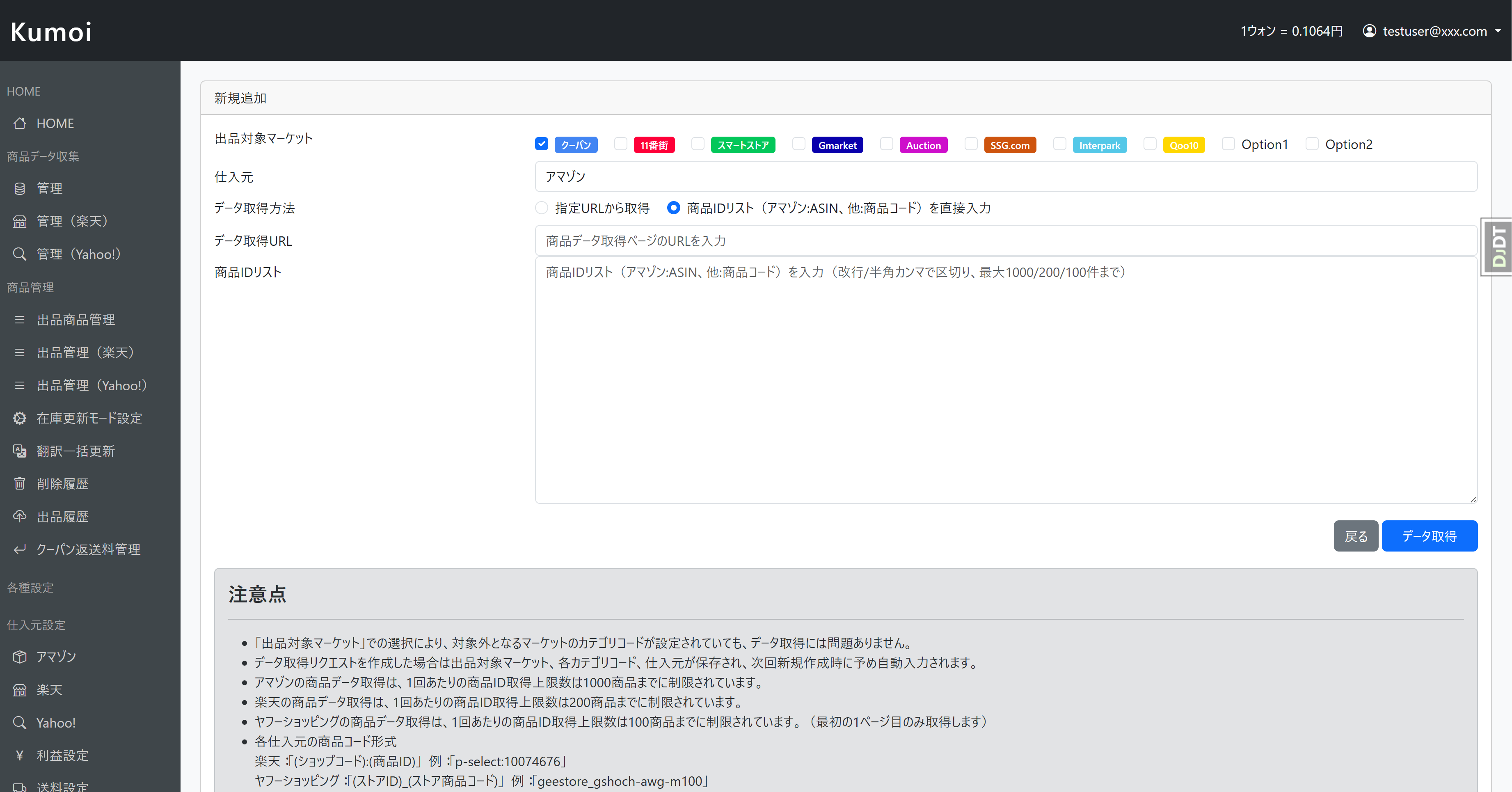This screenshot has height=792, width=1512.
Task: Click the 戻る button
Action: click(1356, 536)
